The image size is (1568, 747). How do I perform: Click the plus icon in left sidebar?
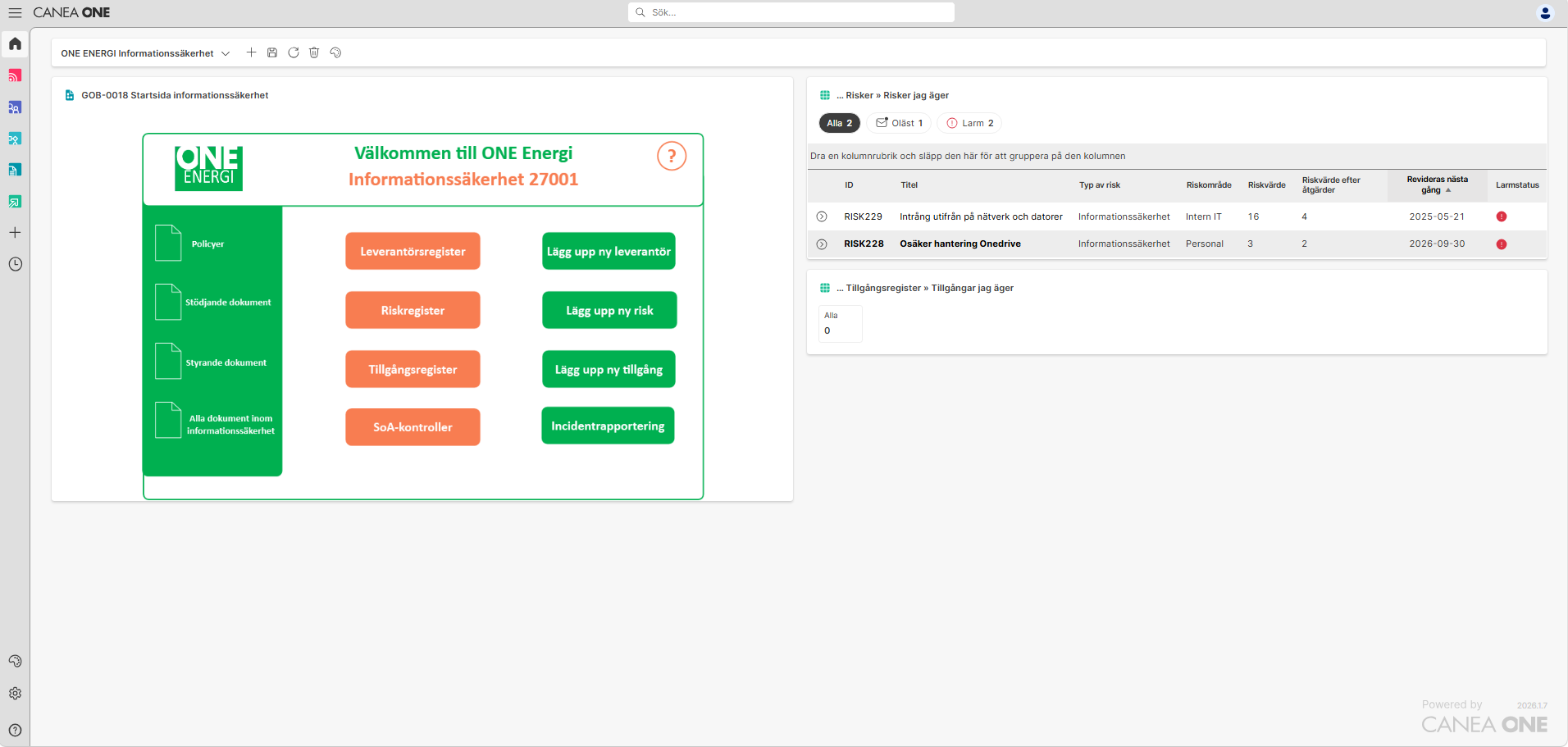(x=15, y=232)
